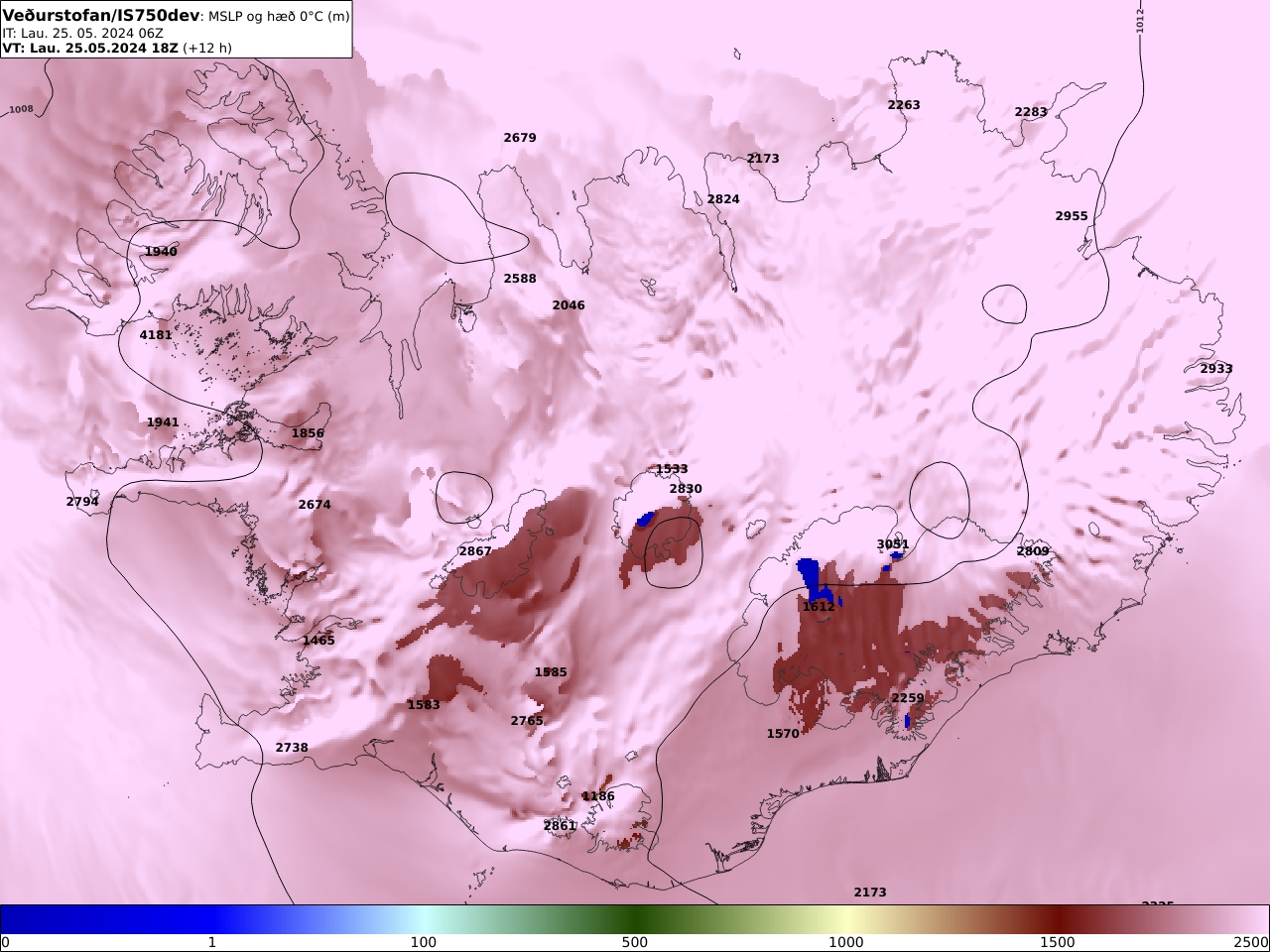
Task: Click the 2738 height label
Action: (292, 748)
